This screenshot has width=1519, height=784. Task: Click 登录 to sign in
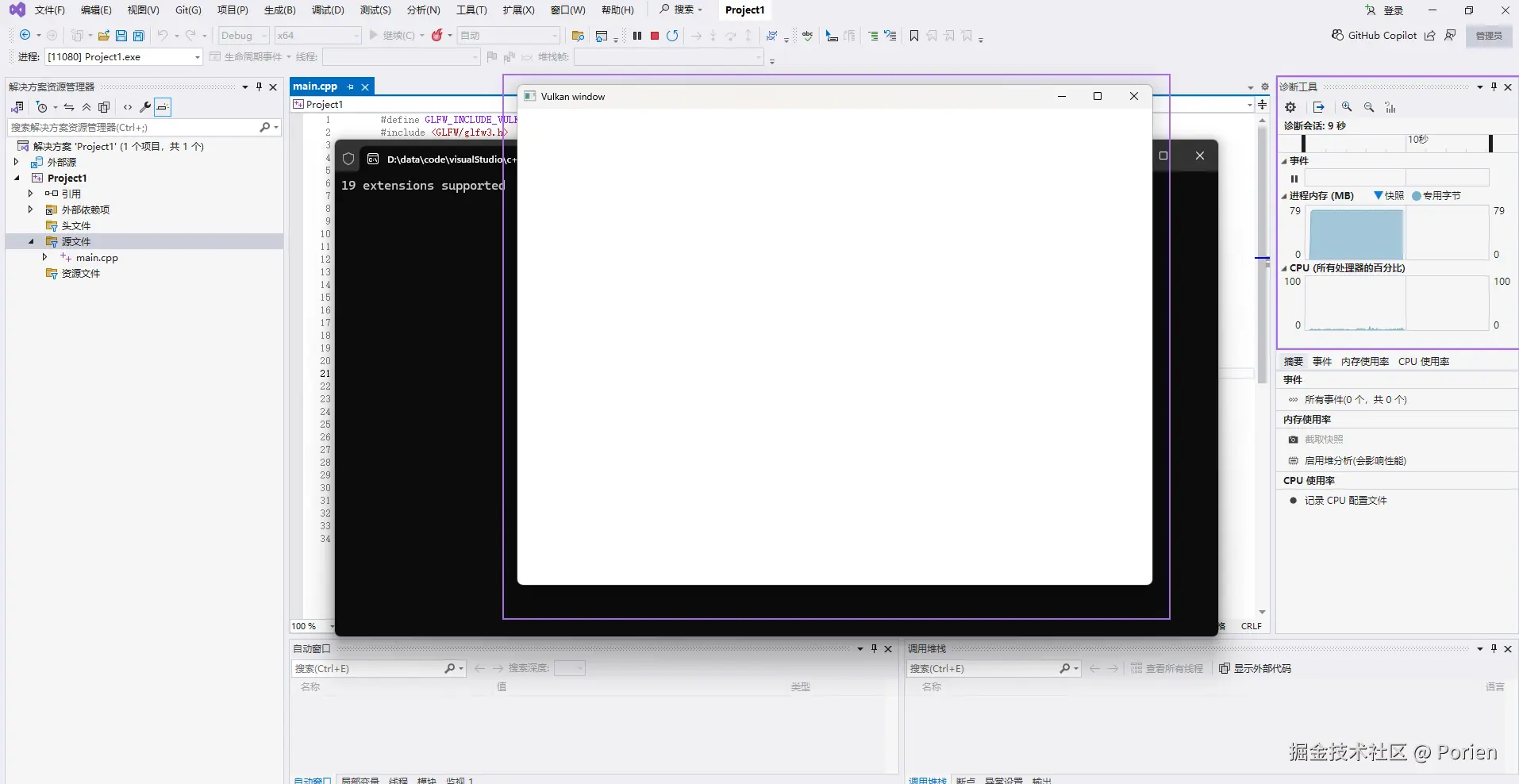pyautogui.click(x=1394, y=10)
